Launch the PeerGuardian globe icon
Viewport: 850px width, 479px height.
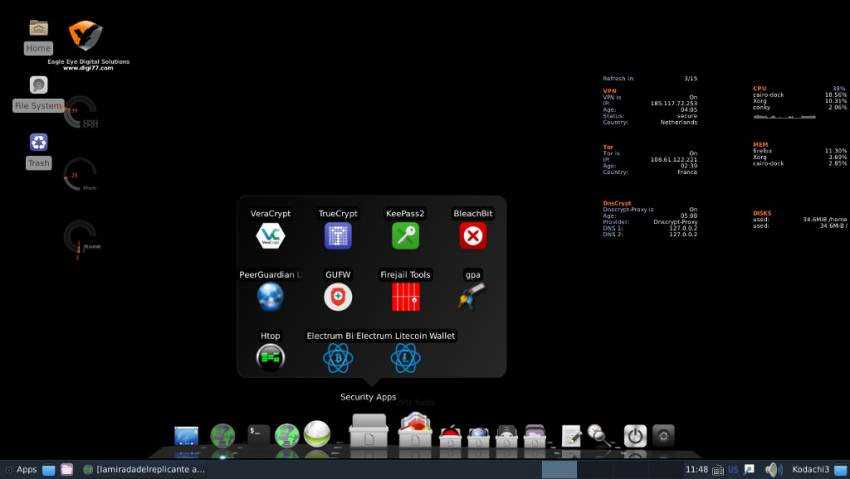coord(270,297)
